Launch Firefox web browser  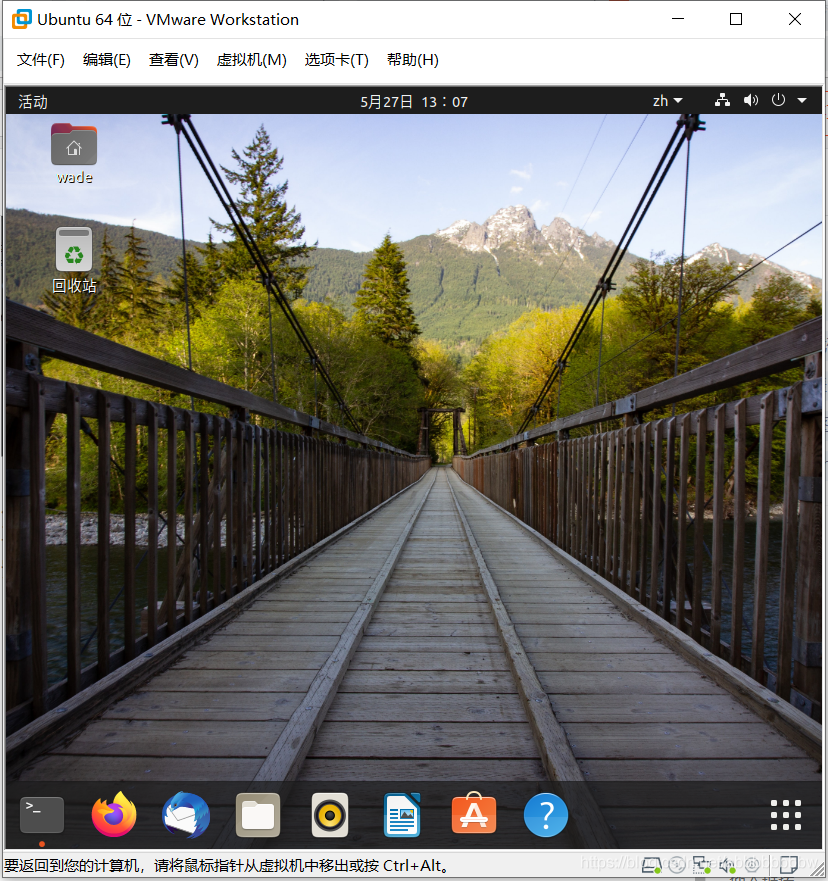[113, 815]
